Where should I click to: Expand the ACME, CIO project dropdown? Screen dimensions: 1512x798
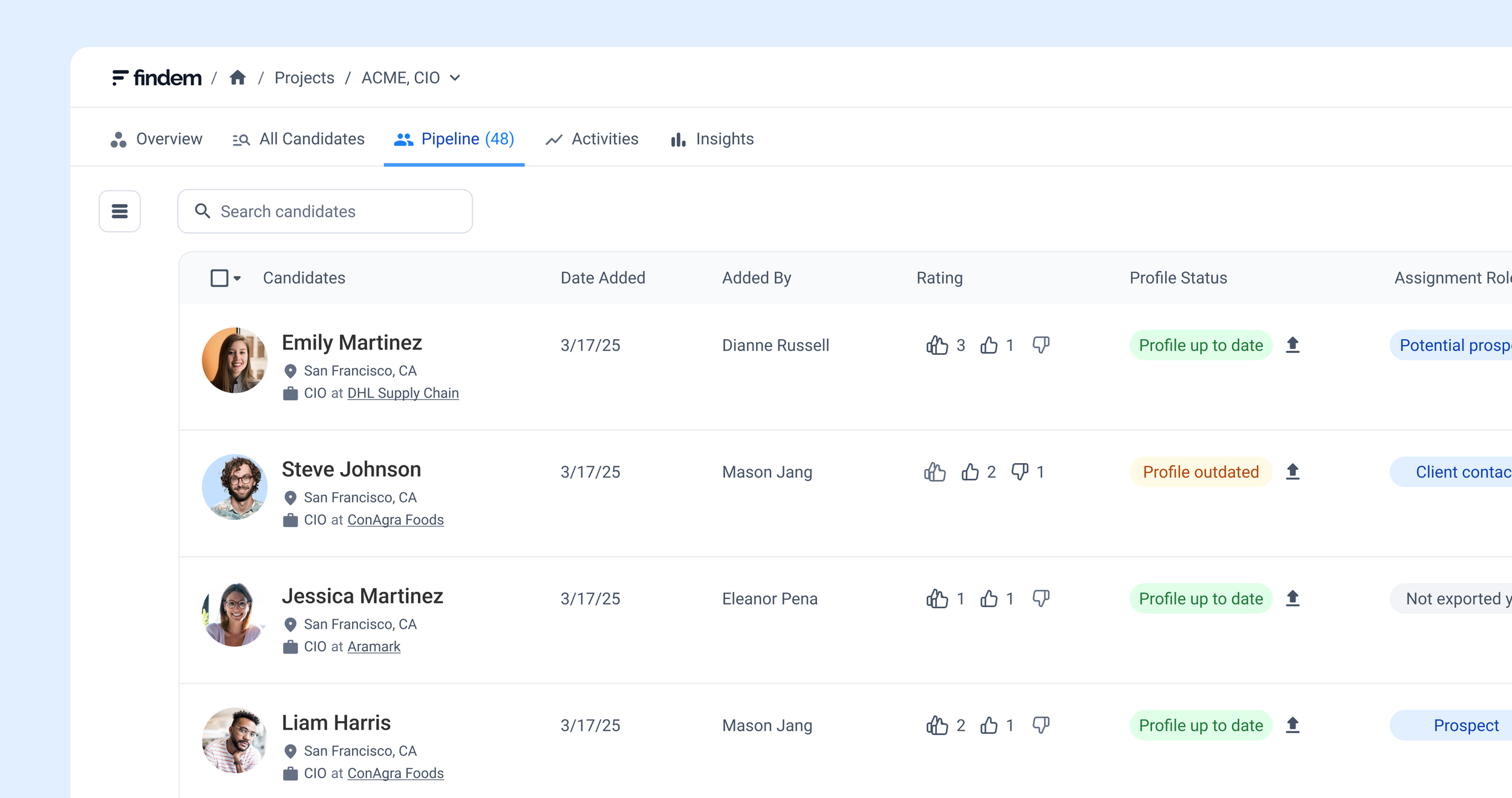pos(455,78)
